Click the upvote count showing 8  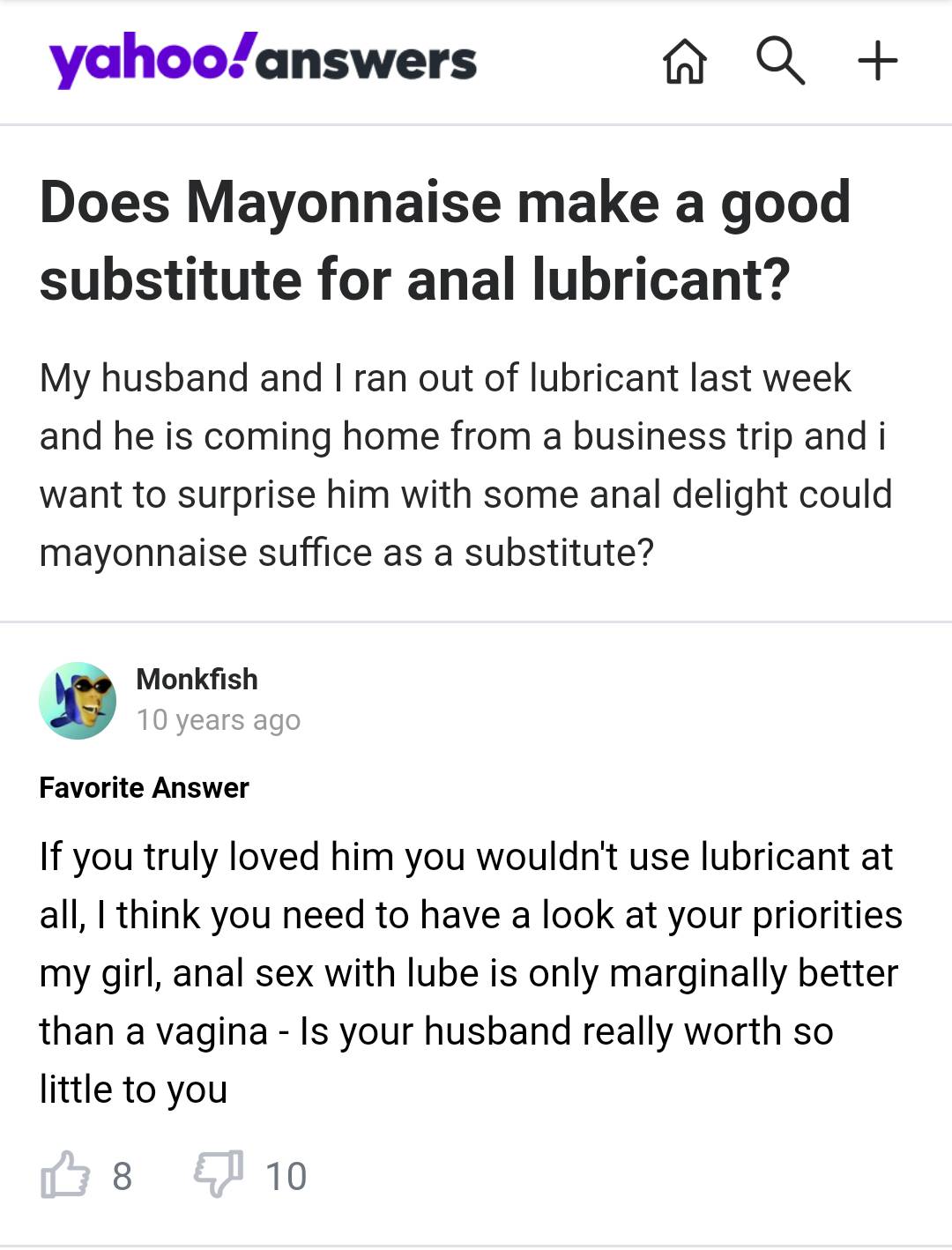tap(121, 1173)
